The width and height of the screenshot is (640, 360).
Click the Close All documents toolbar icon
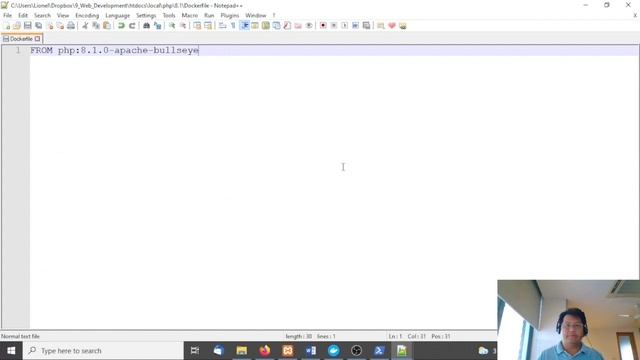(x=60, y=26)
